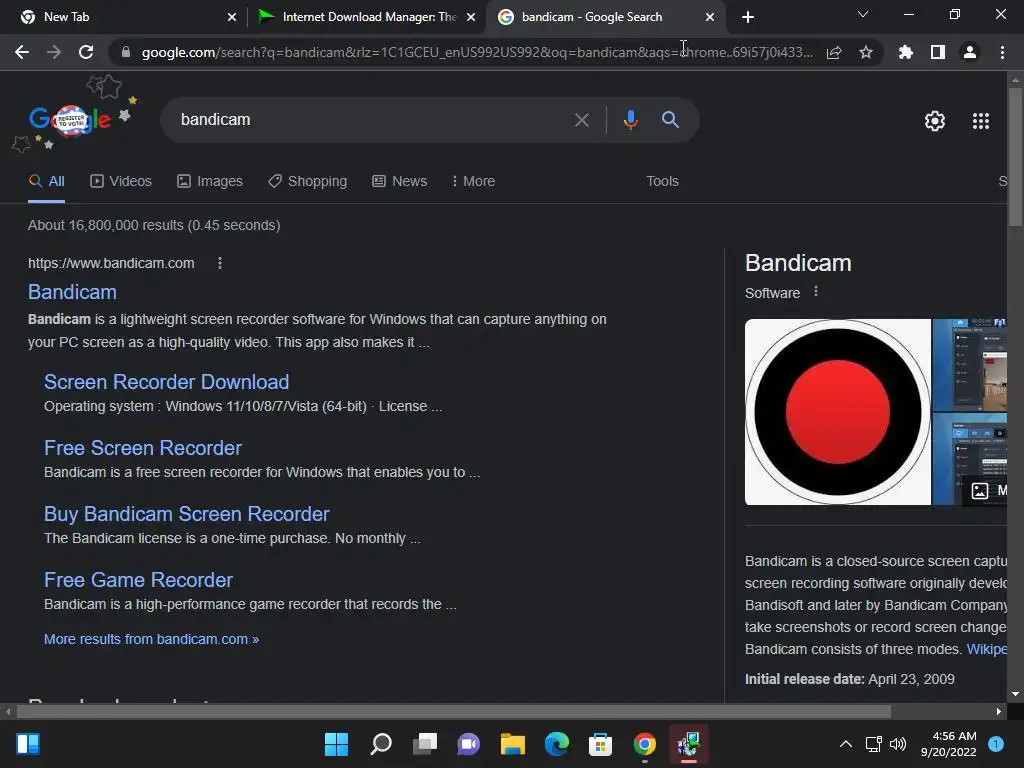The width and height of the screenshot is (1024, 768).
Task: Expand the More search filters menu
Action: pos(473,182)
